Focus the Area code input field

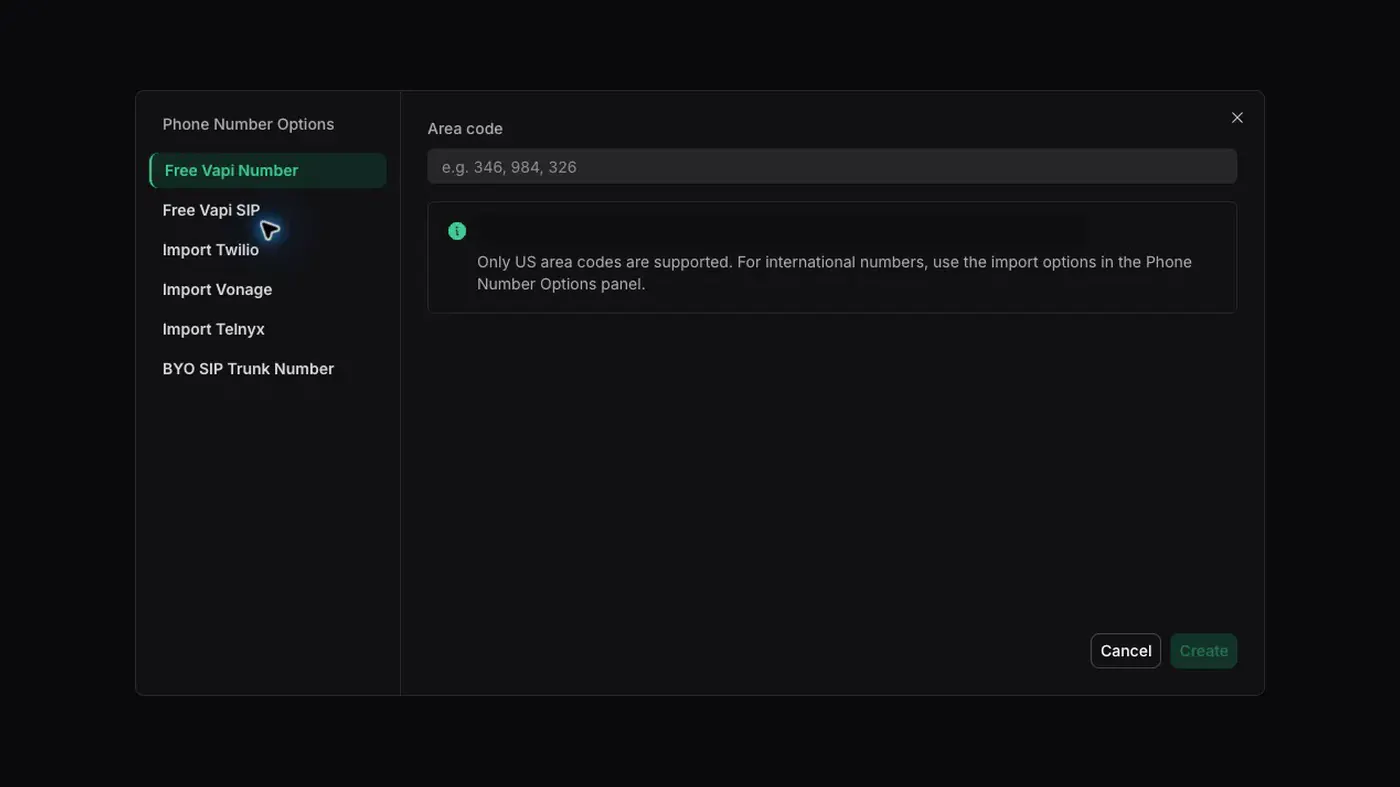(x=832, y=167)
